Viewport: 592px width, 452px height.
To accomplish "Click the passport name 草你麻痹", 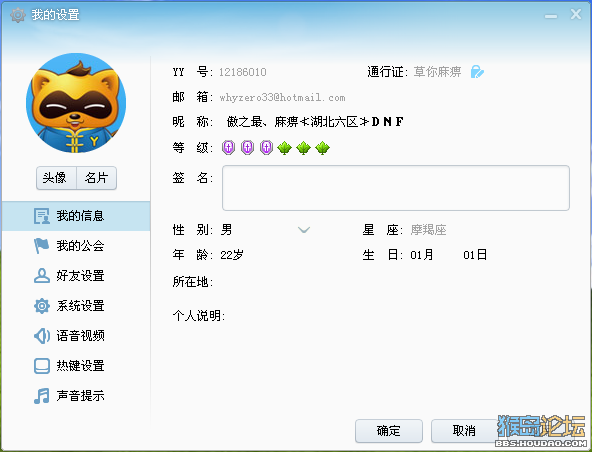I will [437, 71].
